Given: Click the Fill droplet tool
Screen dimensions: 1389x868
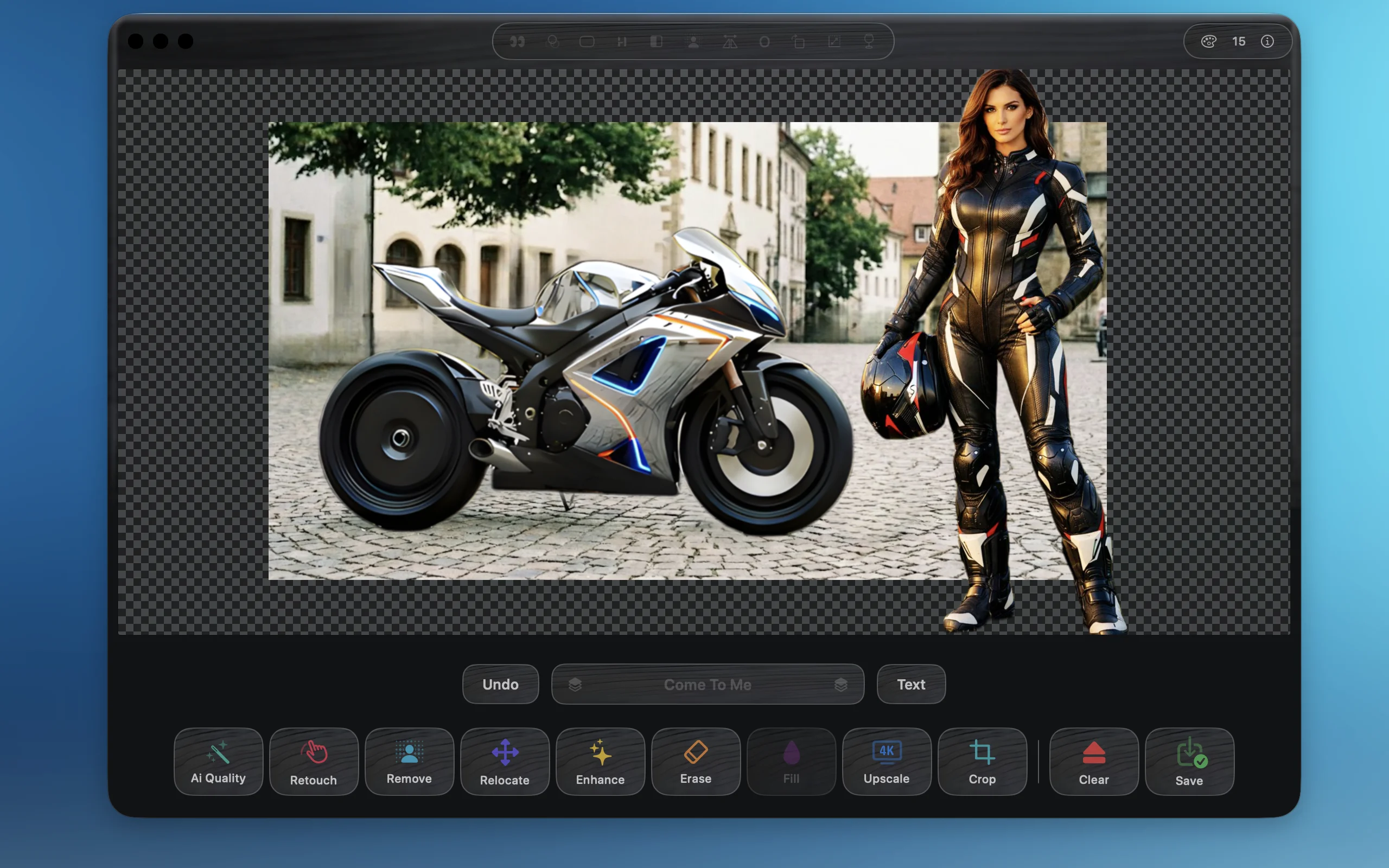Looking at the screenshot, I should click(791, 761).
